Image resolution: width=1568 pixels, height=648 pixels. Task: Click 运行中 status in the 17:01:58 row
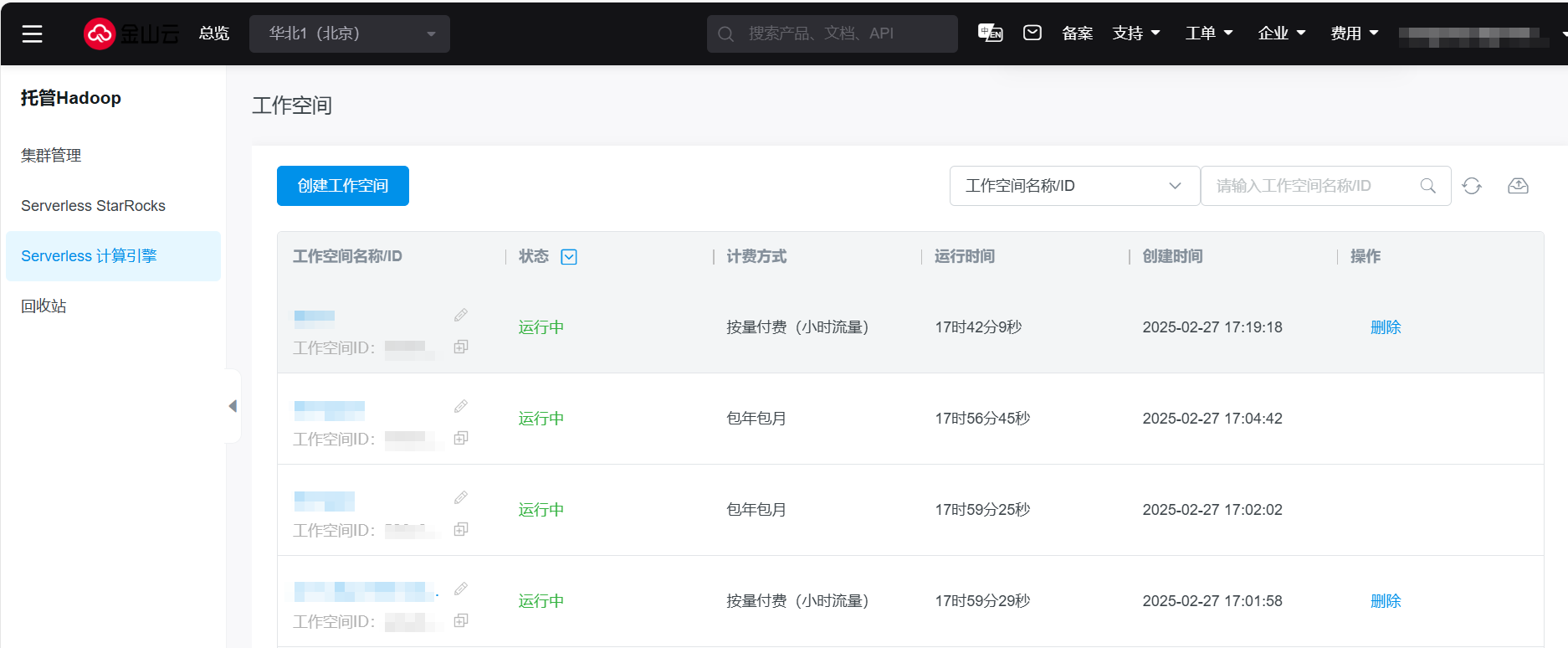click(x=541, y=601)
